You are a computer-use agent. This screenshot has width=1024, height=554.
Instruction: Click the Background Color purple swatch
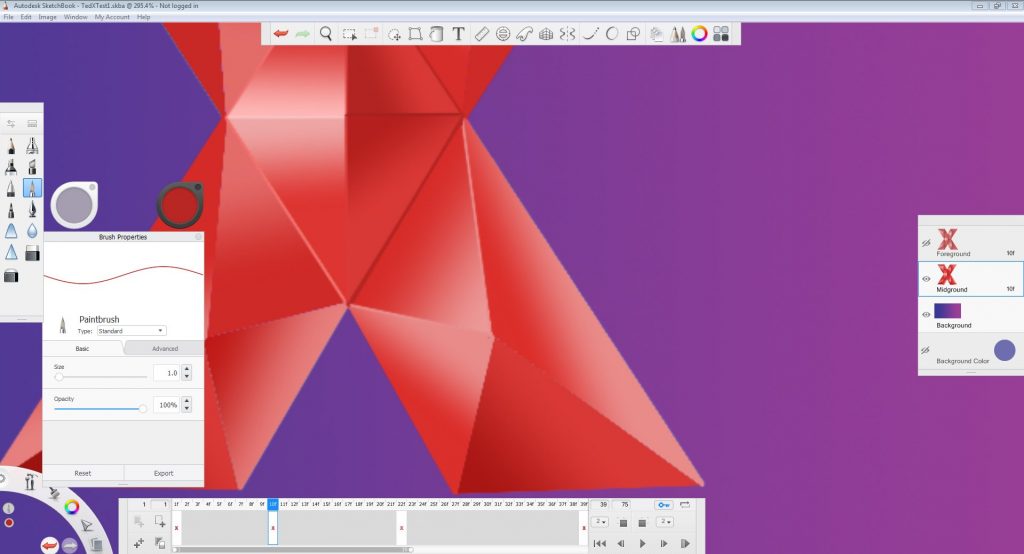[x=1004, y=351]
